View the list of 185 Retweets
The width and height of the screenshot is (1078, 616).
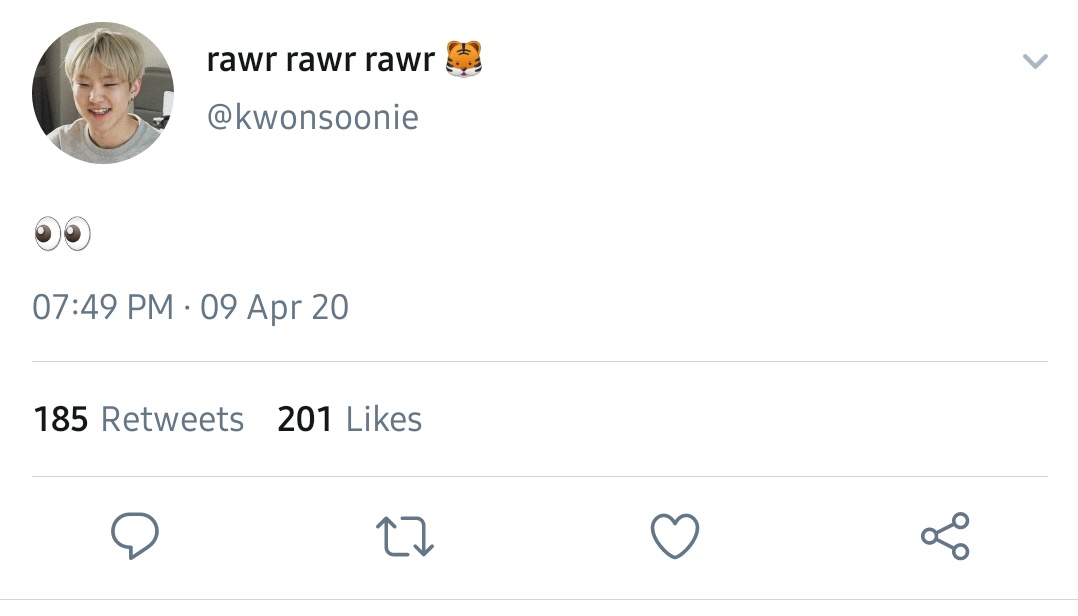[139, 419]
